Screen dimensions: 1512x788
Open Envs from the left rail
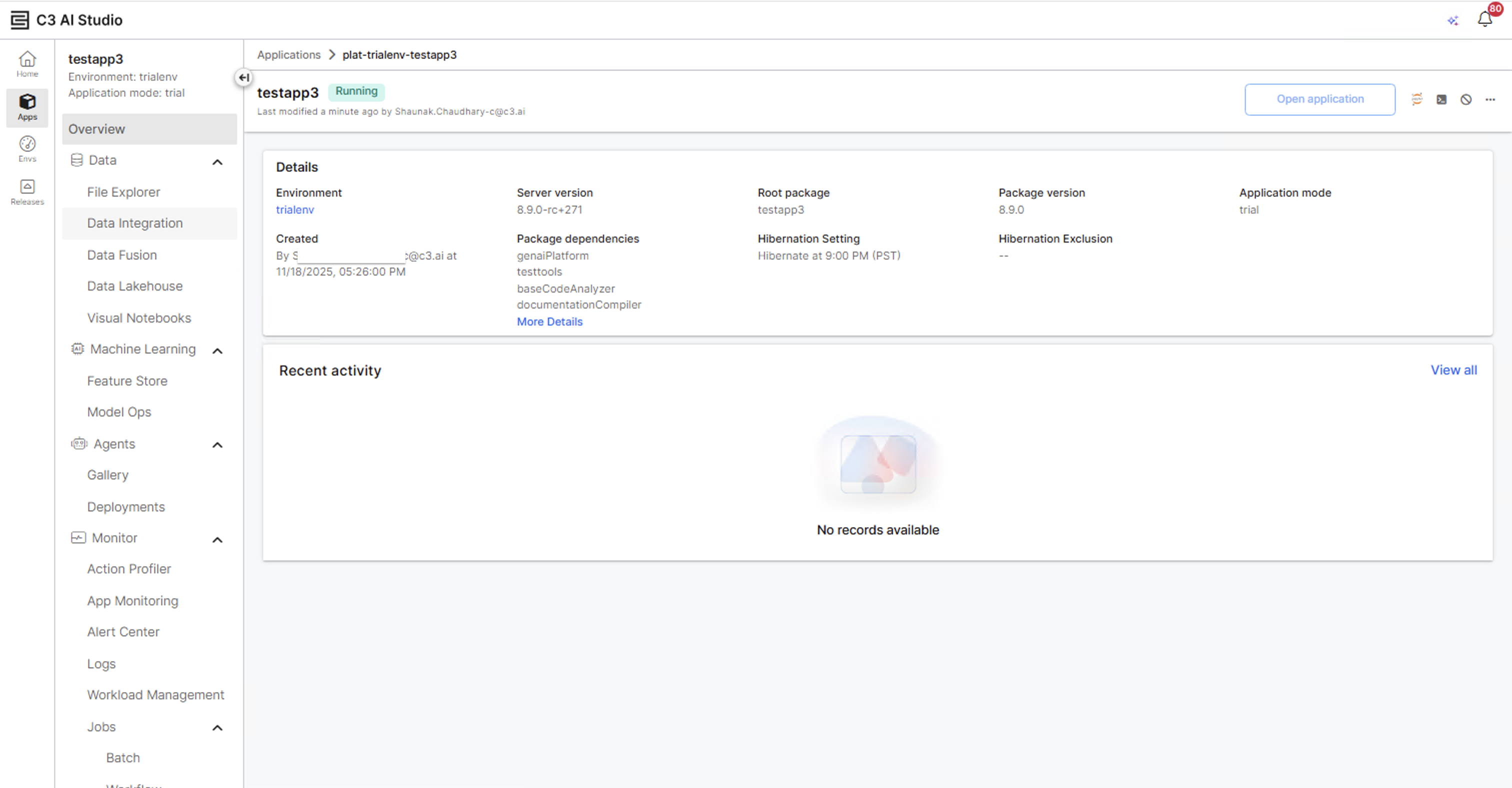click(x=27, y=149)
